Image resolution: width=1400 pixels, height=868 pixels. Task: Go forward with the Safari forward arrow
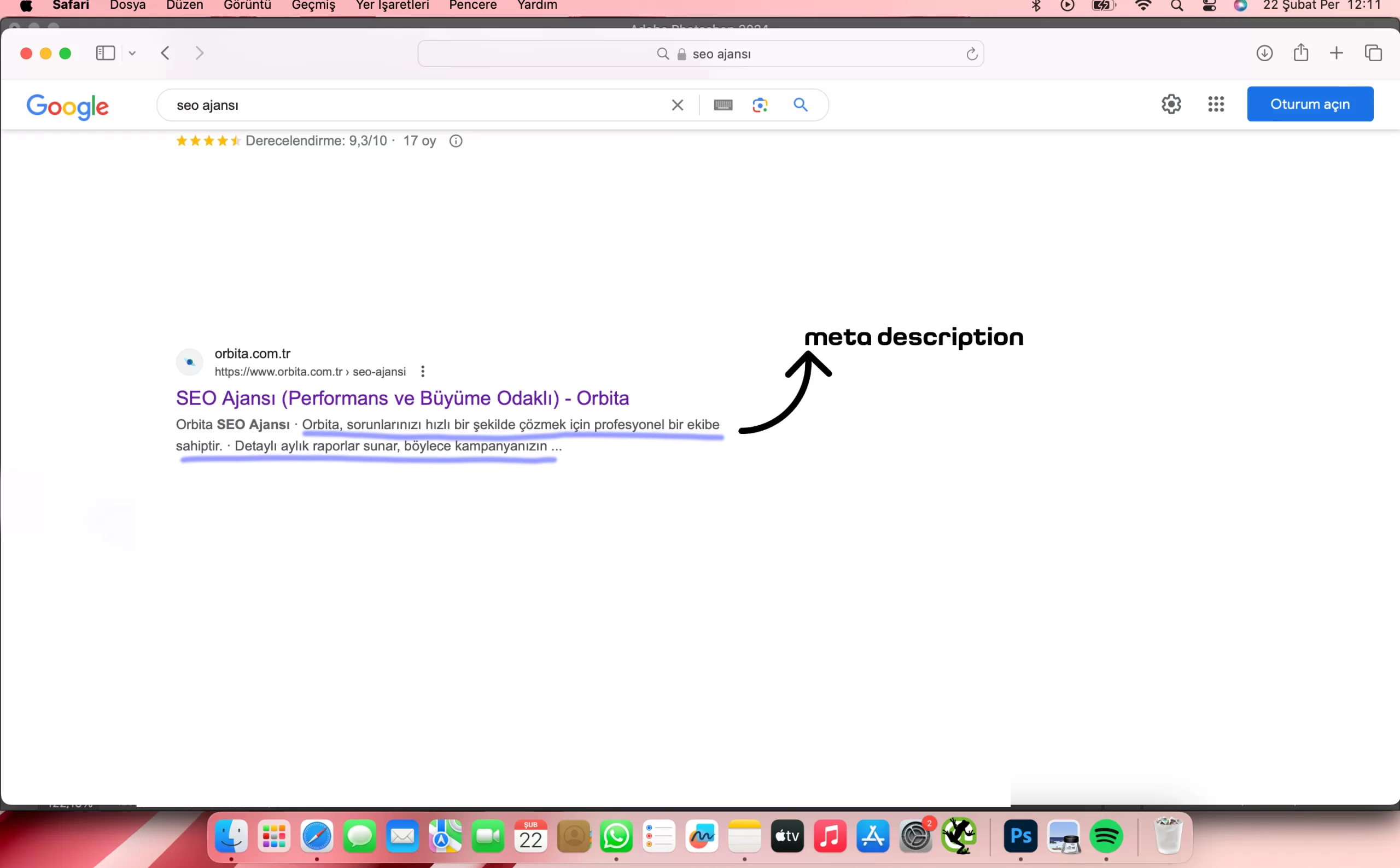click(199, 54)
